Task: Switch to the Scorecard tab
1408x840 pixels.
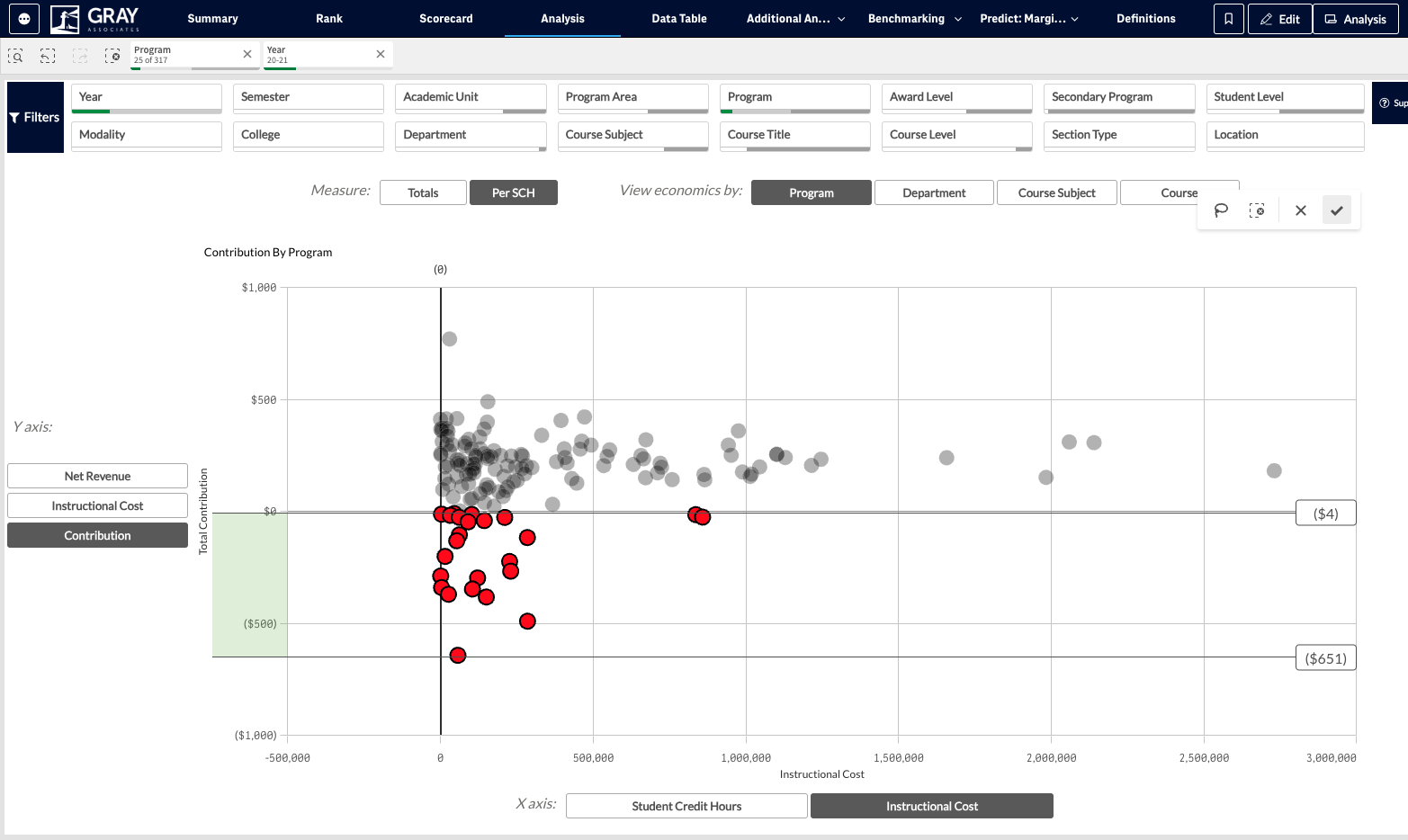Action: (446, 19)
